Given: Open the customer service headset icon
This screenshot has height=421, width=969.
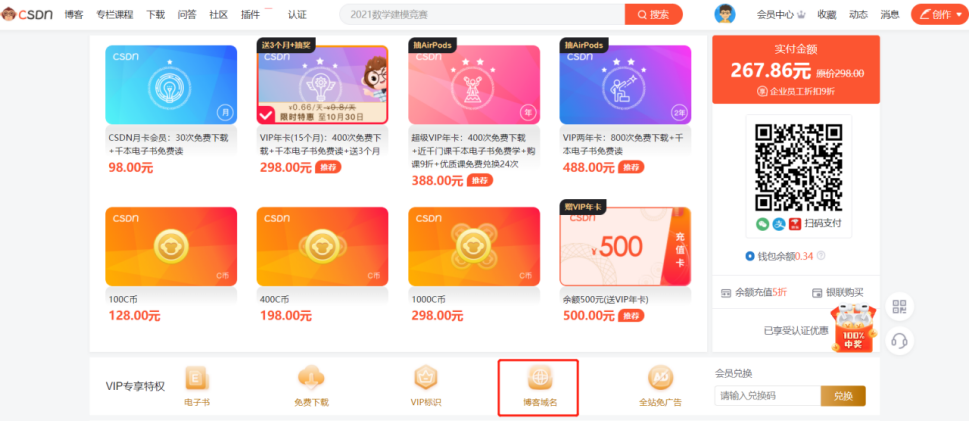Looking at the screenshot, I should (899, 341).
